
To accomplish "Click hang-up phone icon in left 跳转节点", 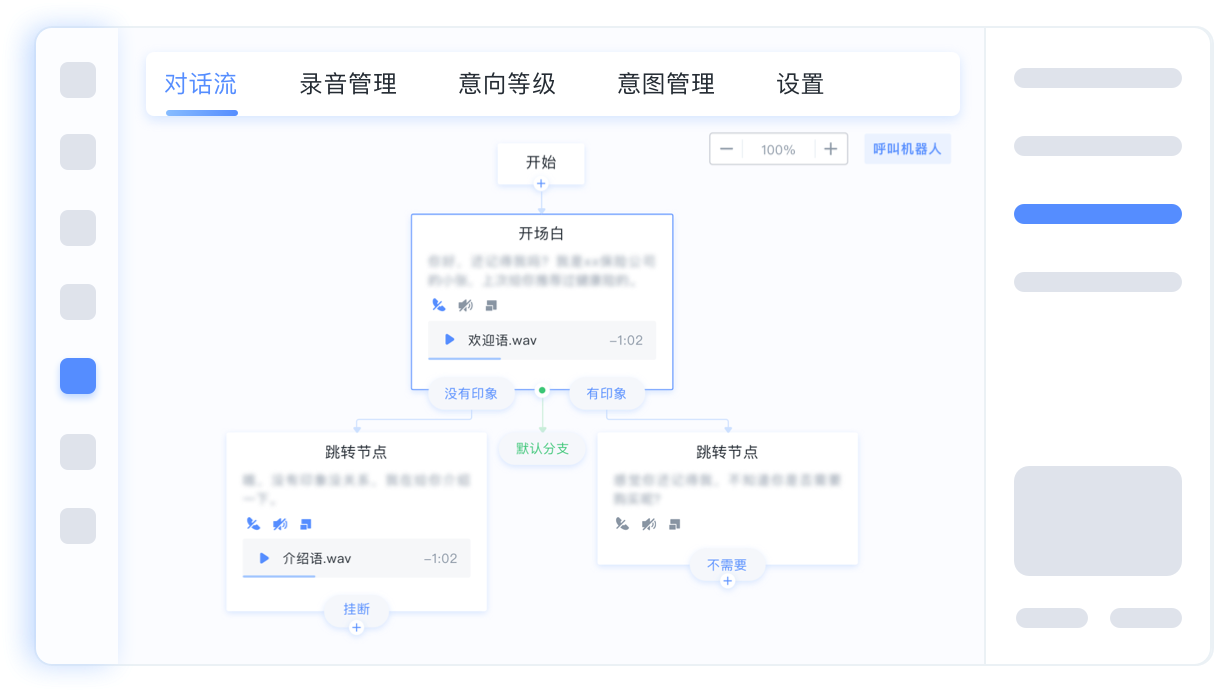I will click(x=253, y=524).
